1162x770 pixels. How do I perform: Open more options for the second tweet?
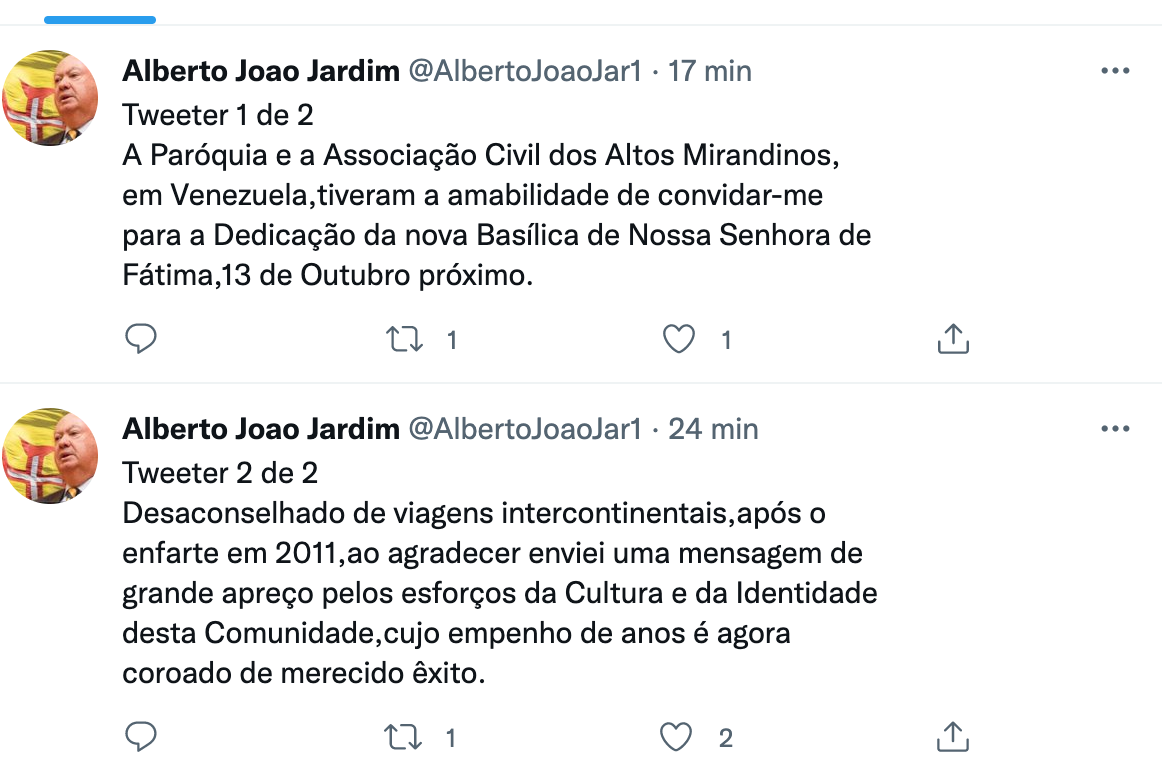click(1115, 429)
